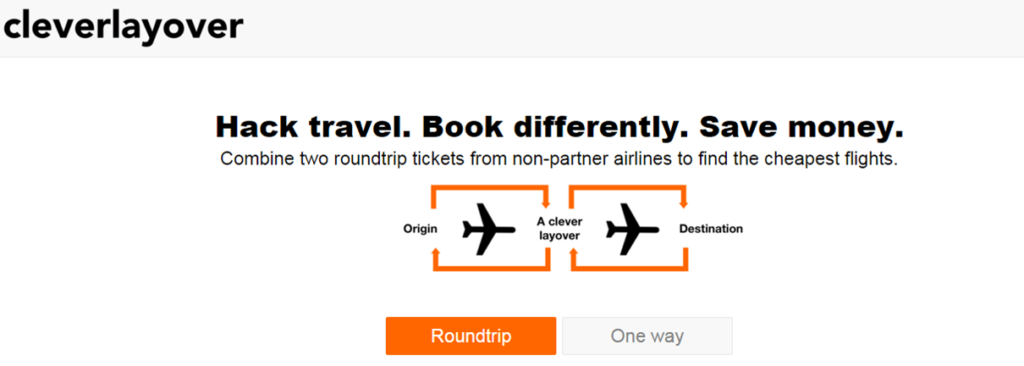Click the Destination label in diagram
Screen dimensions: 1024x366
coord(711,229)
